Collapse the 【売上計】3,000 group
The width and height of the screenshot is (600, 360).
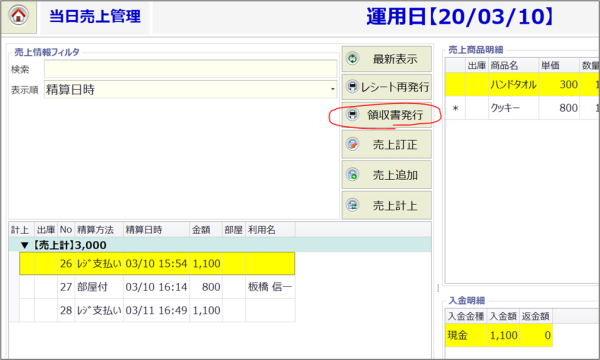click(24, 245)
